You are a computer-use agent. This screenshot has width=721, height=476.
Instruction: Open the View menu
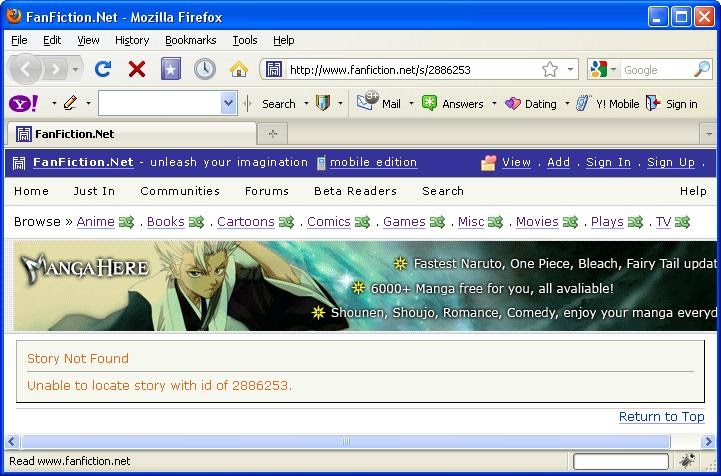(x=88, y=40)
